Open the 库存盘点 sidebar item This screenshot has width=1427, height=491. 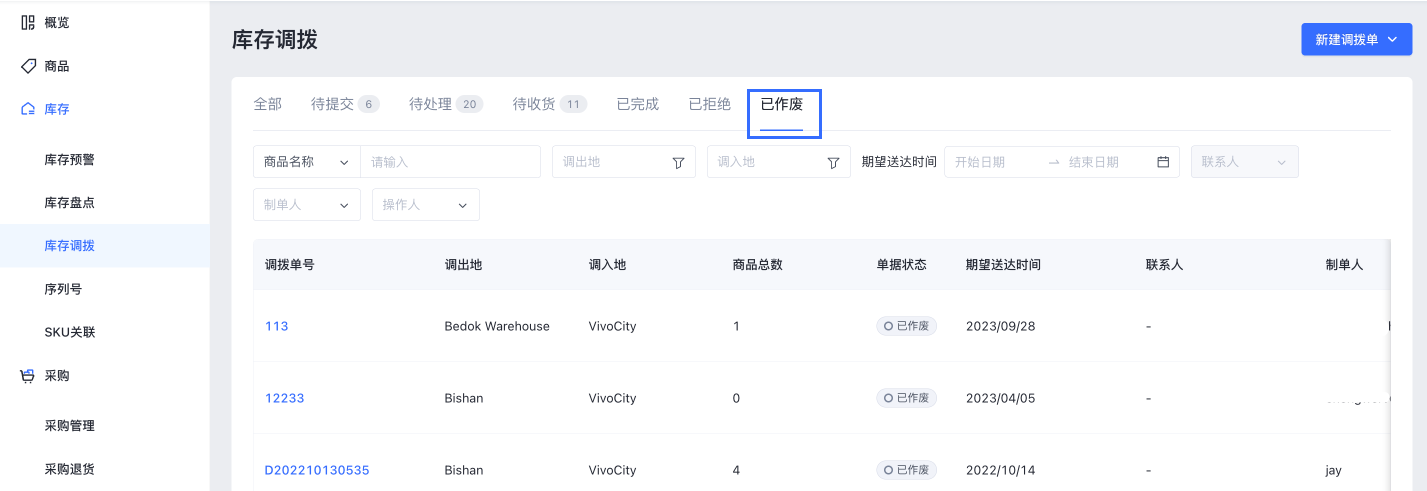70,203
